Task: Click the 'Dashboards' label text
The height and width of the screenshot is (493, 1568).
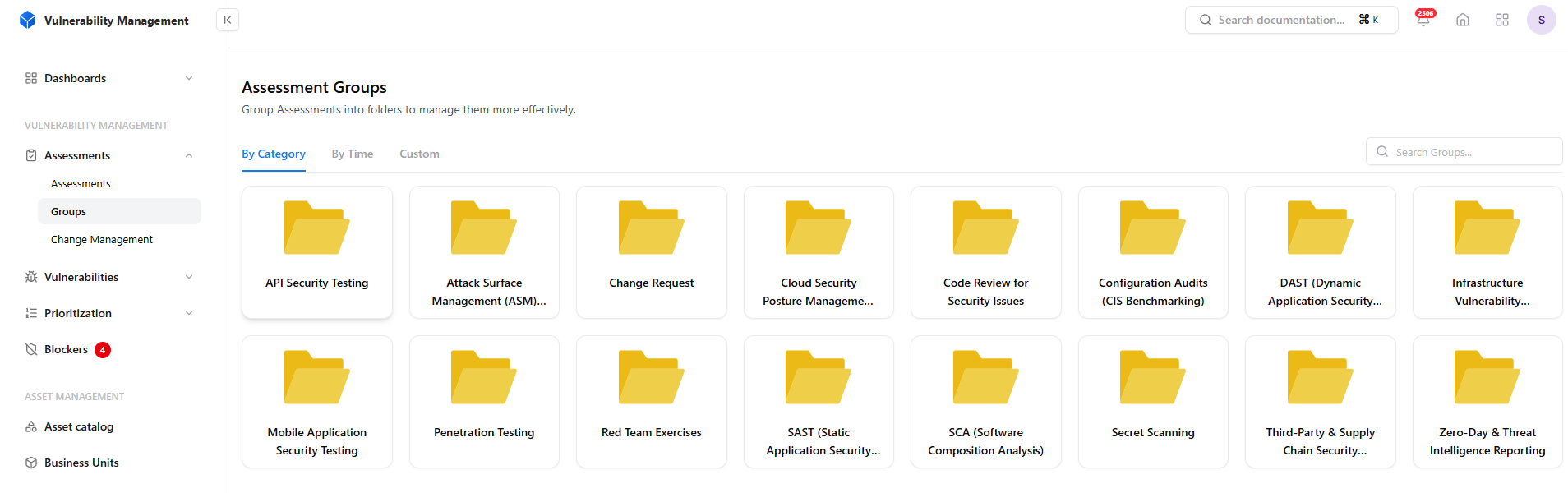Action: (x=75, y=78)
